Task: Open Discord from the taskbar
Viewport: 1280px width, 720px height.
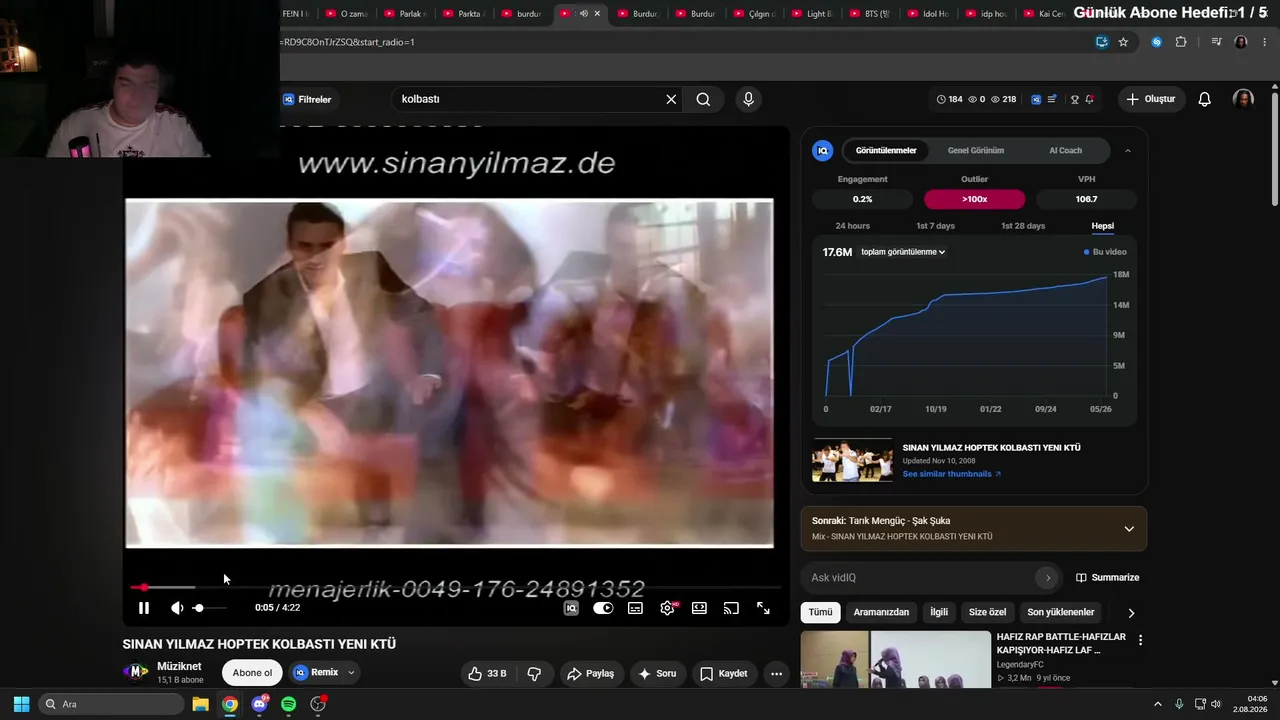Action: (x=260, y=704)
